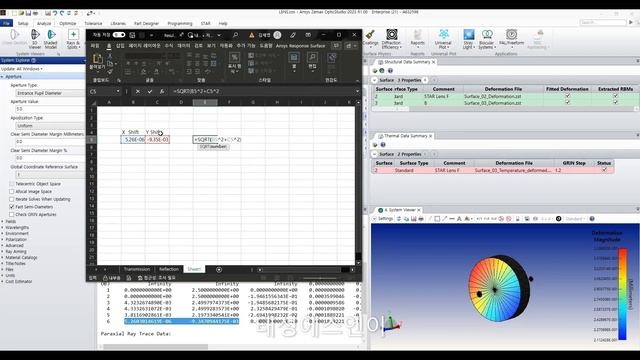
Task: Enable Afocal Image Space checkbox
Action: click(12, 191)
